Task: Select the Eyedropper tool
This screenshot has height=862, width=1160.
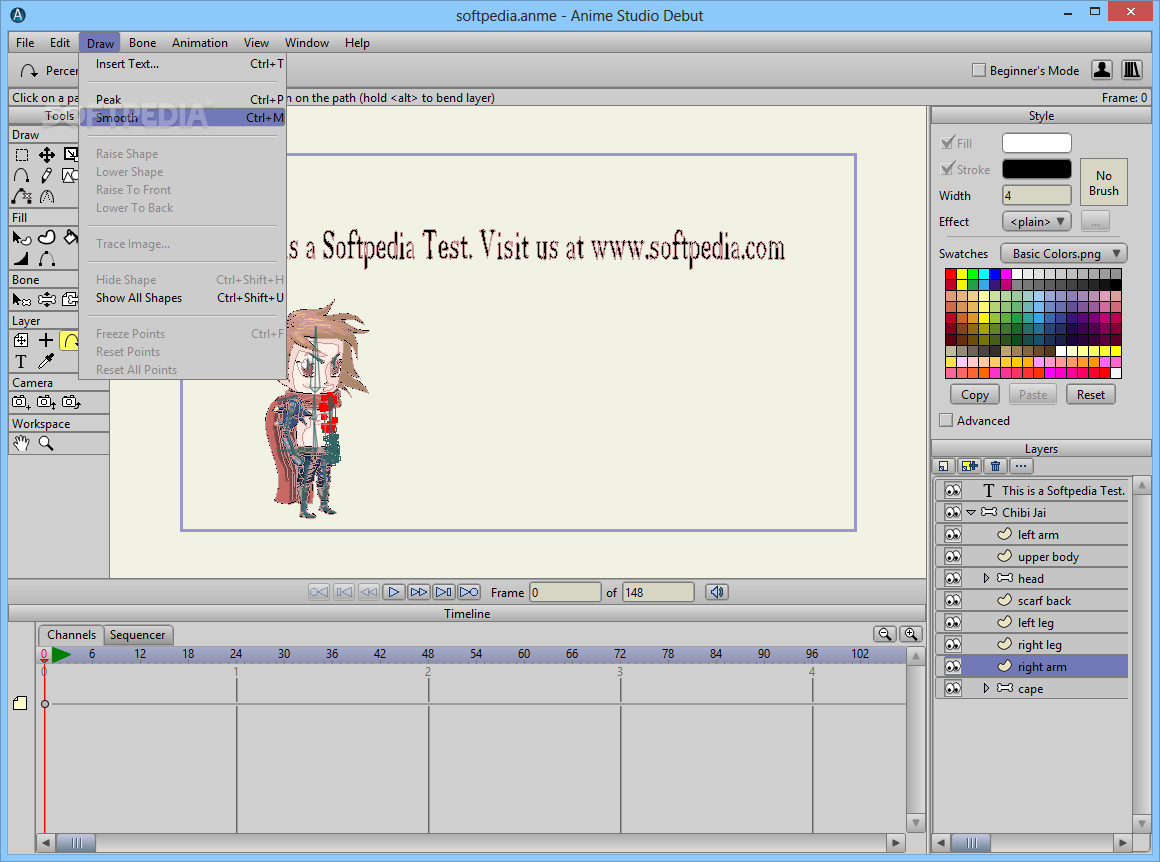Action: click(46, 362)
